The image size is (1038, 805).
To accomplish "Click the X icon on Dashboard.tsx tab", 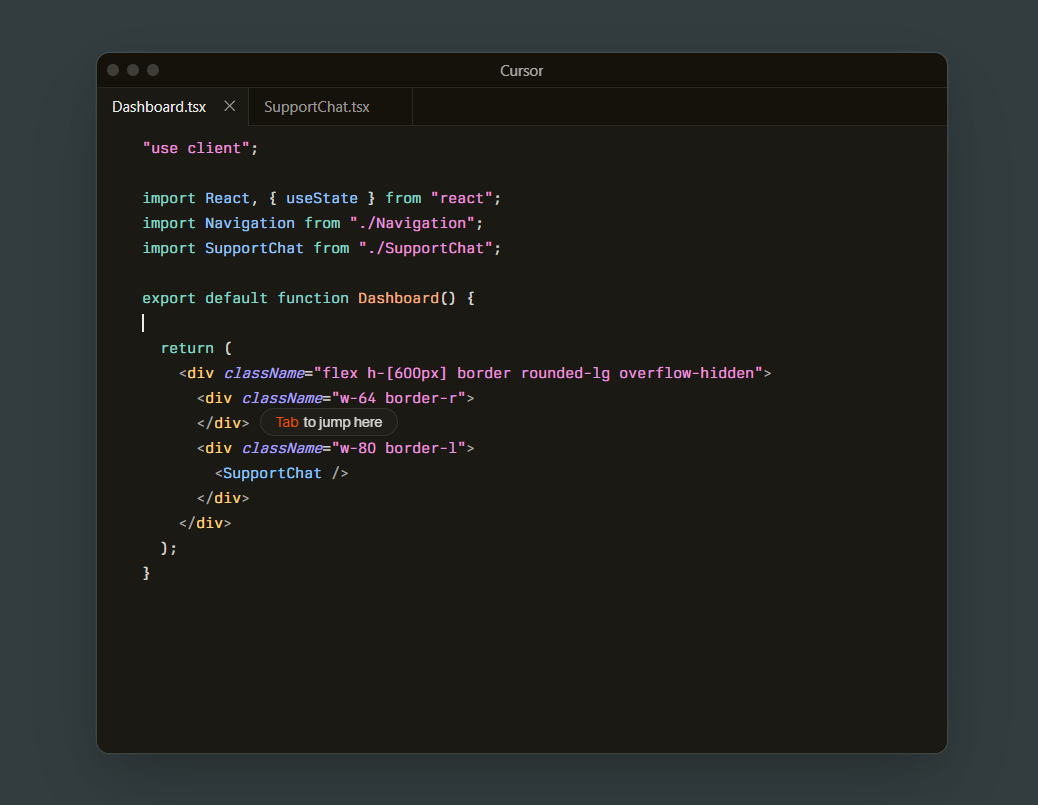I will pyautogui.click(x=230, y=106).
